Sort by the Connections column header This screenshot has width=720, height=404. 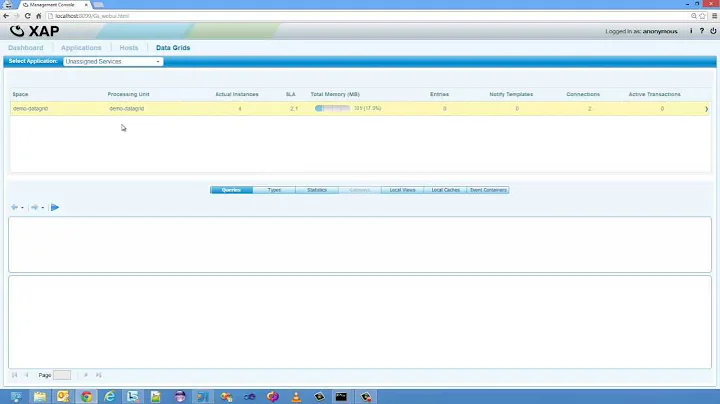583,94
